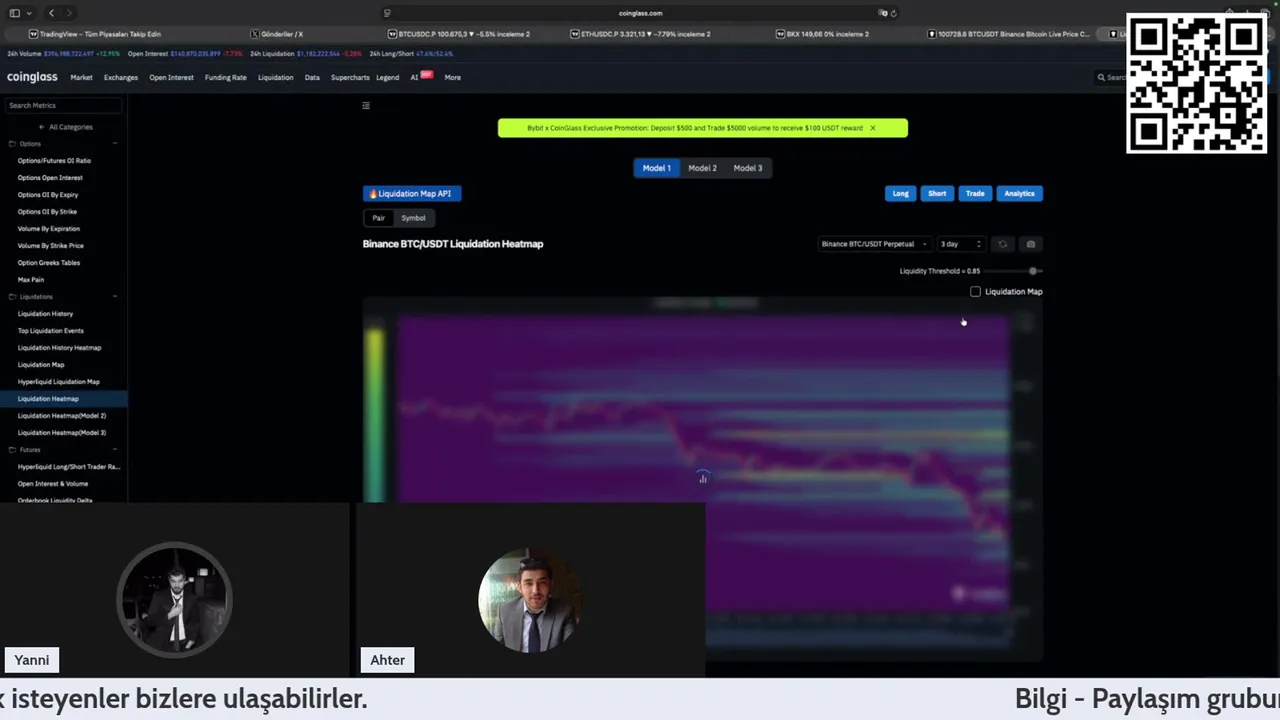Open Liquidation Heatmap(Model 2) in sidebar
The height and width of the screenshot is (720, 1280).
(x=61, y=416)
